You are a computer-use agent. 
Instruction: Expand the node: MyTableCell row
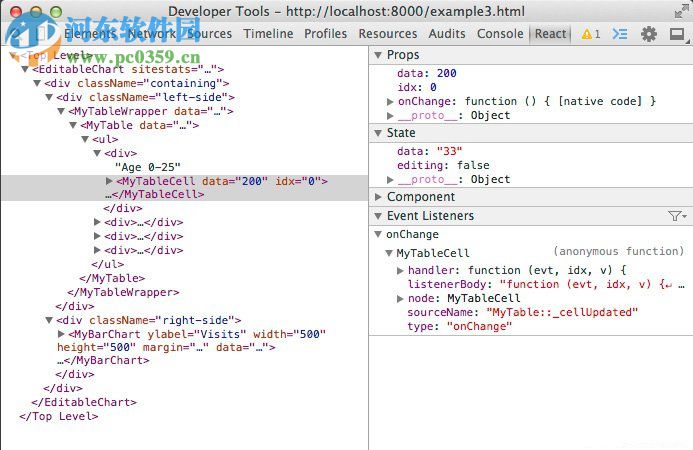click(400, 299)
